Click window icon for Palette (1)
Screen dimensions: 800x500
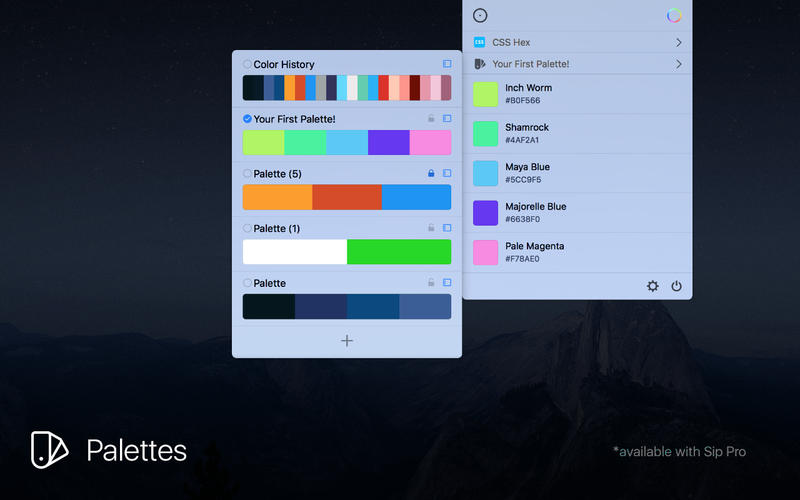pyautogui.click(x=447, y=228)
